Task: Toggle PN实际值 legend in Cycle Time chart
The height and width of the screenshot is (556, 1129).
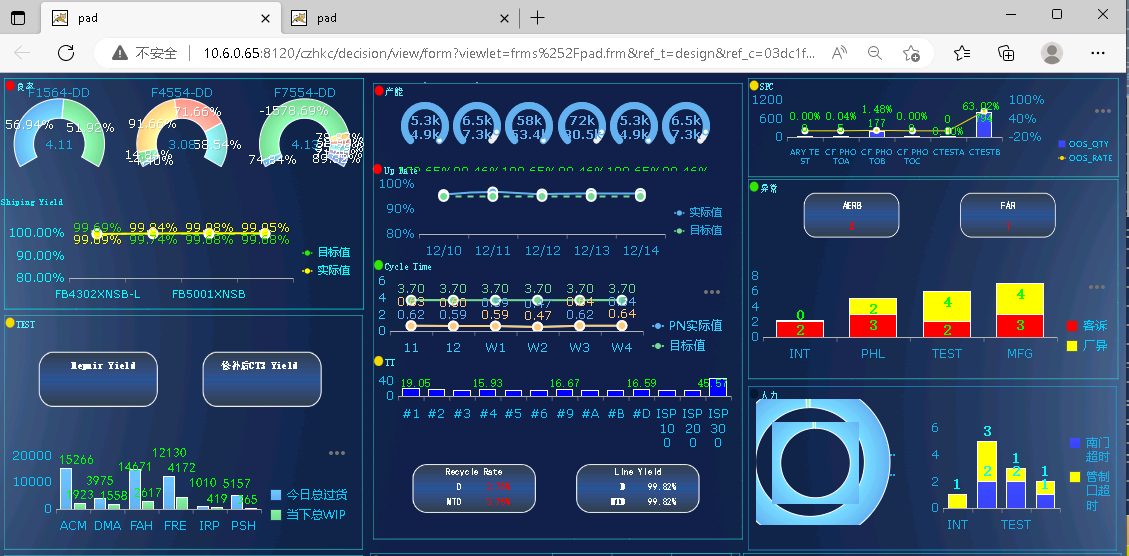Action: click(x=687, y=326)
